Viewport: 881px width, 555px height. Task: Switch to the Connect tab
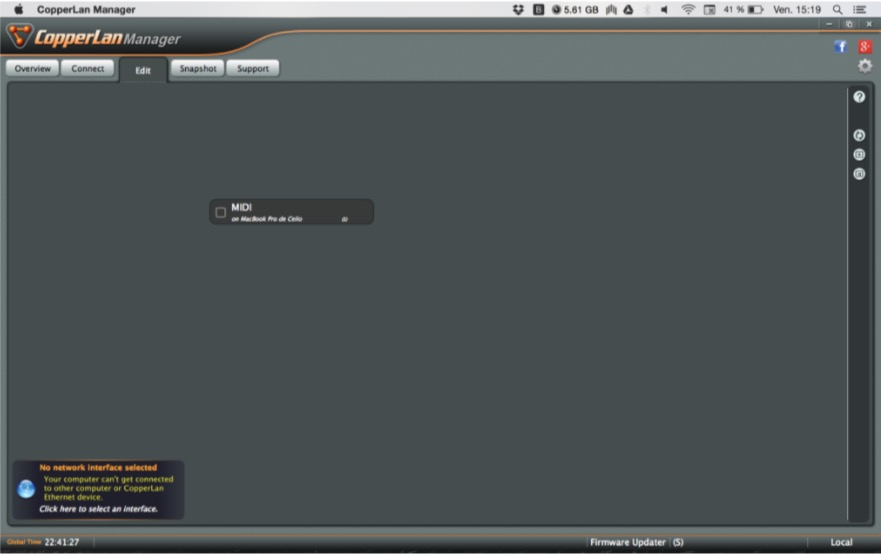click(x=88, y=69)
